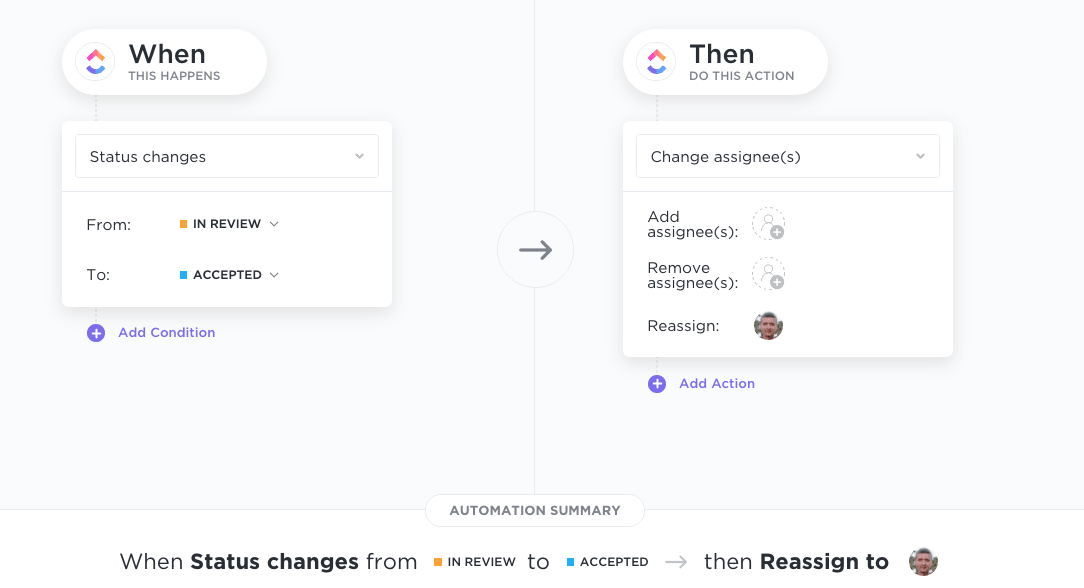This screenshot has height=588, width=1084.
Task: Click the center right-arrow circle icon
Action: (535, 249)
